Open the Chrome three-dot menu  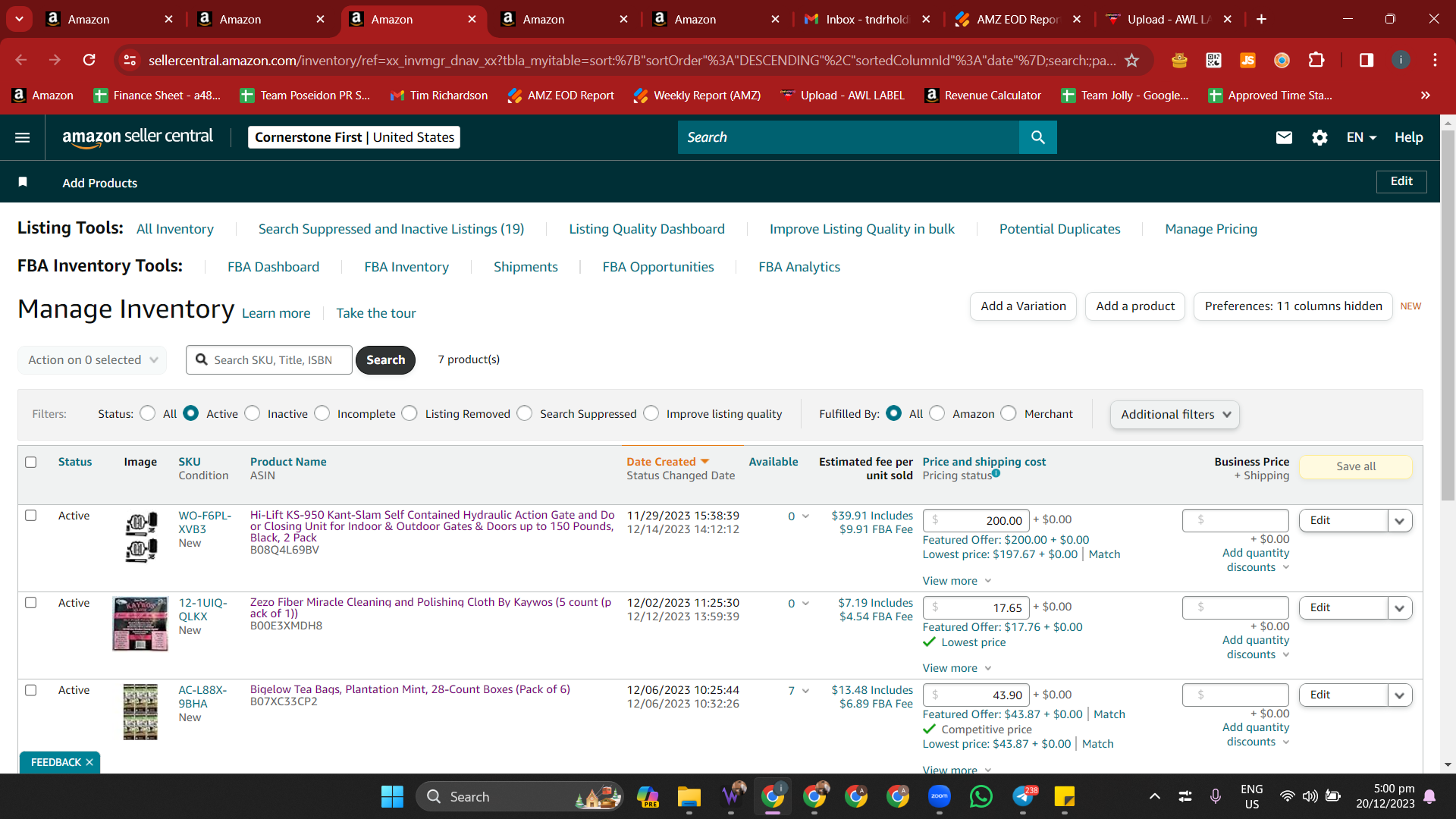tap(1435, 60)
